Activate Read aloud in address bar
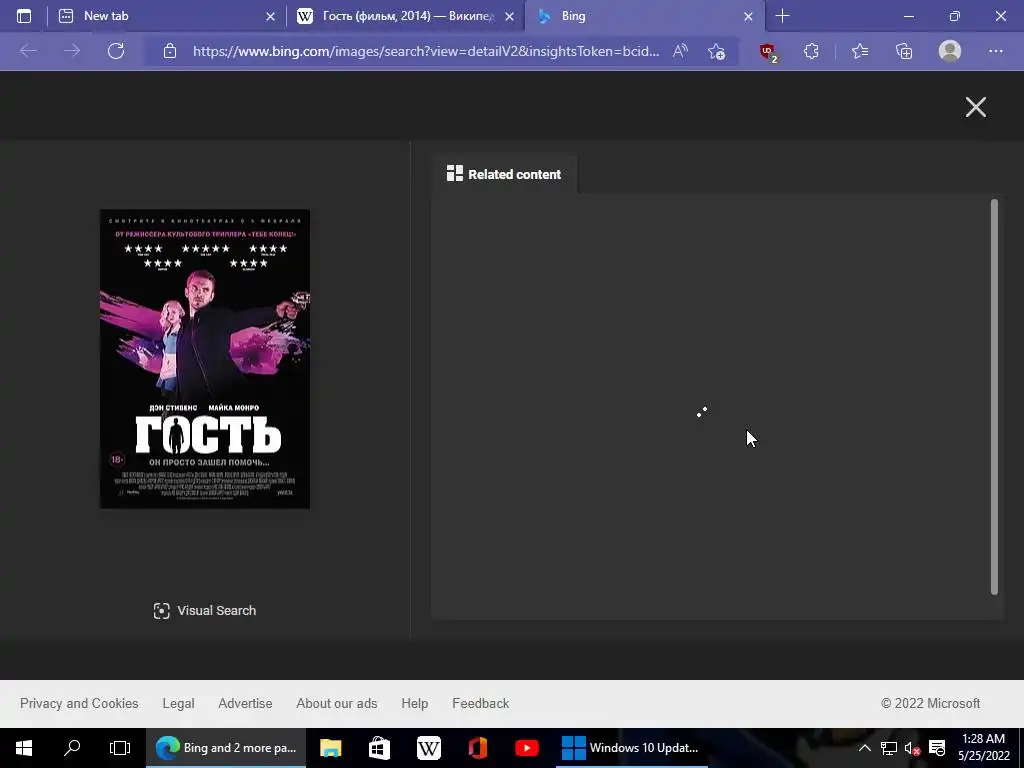1024x768 pixels. click(680, 51)
